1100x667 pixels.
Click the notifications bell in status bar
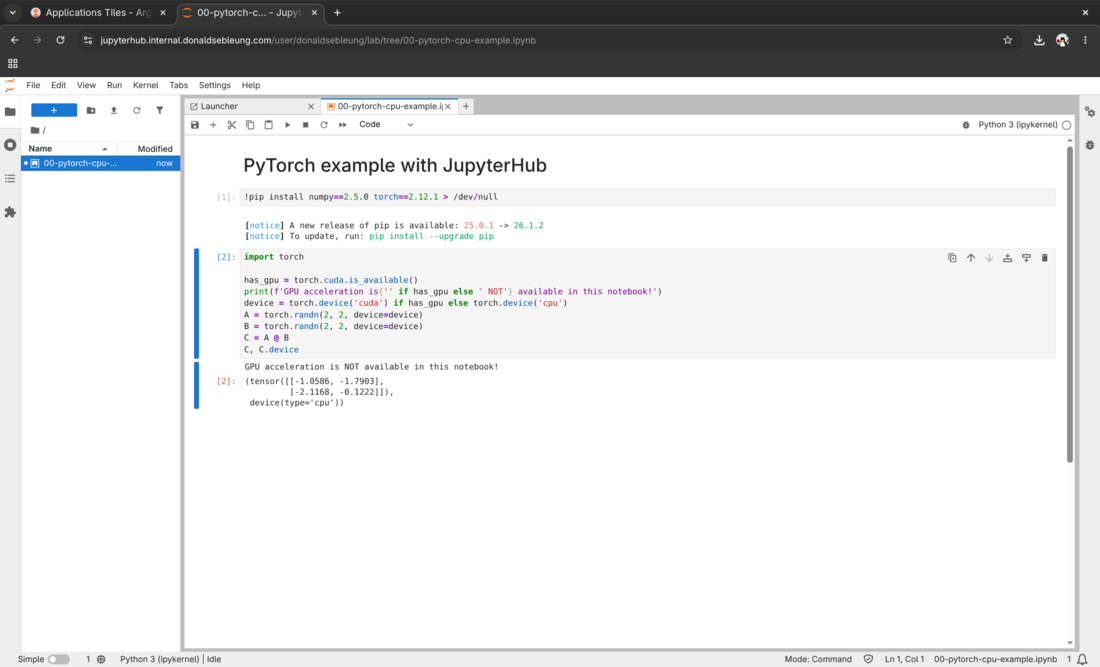pyautogui.click(x=1082, y=659)
